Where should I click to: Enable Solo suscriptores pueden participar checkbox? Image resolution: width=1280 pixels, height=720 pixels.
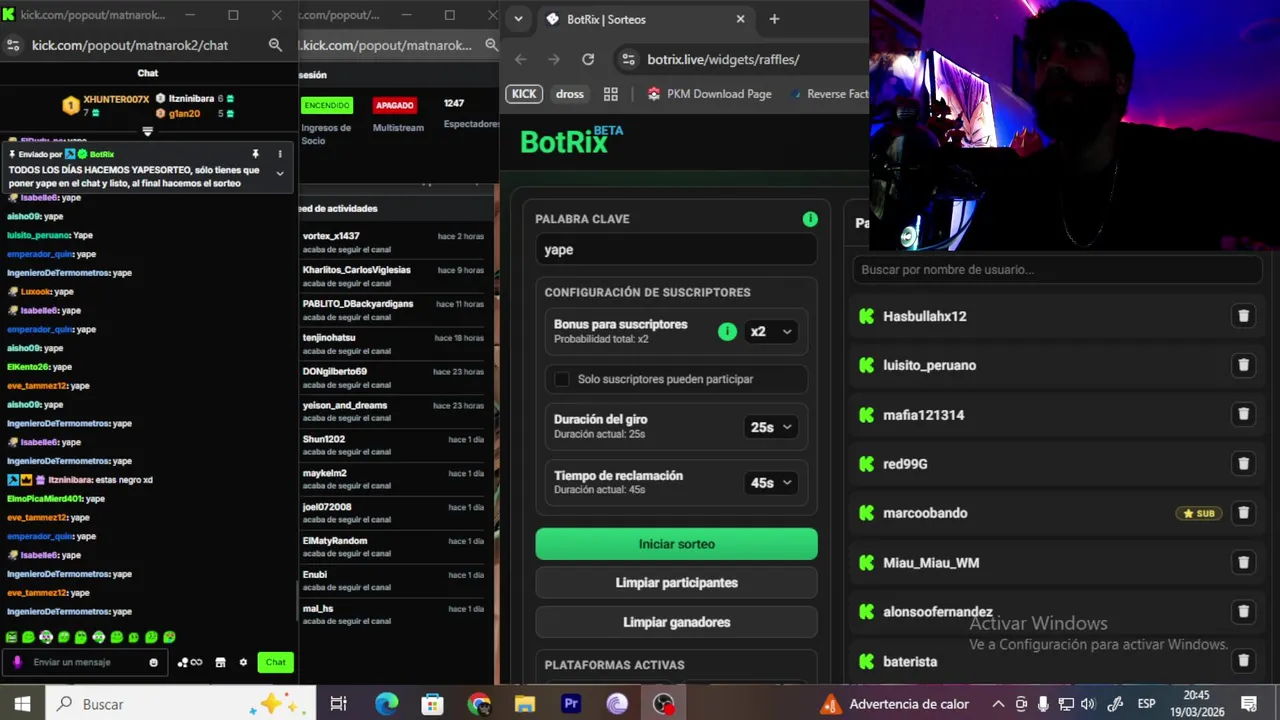(562, 379)
